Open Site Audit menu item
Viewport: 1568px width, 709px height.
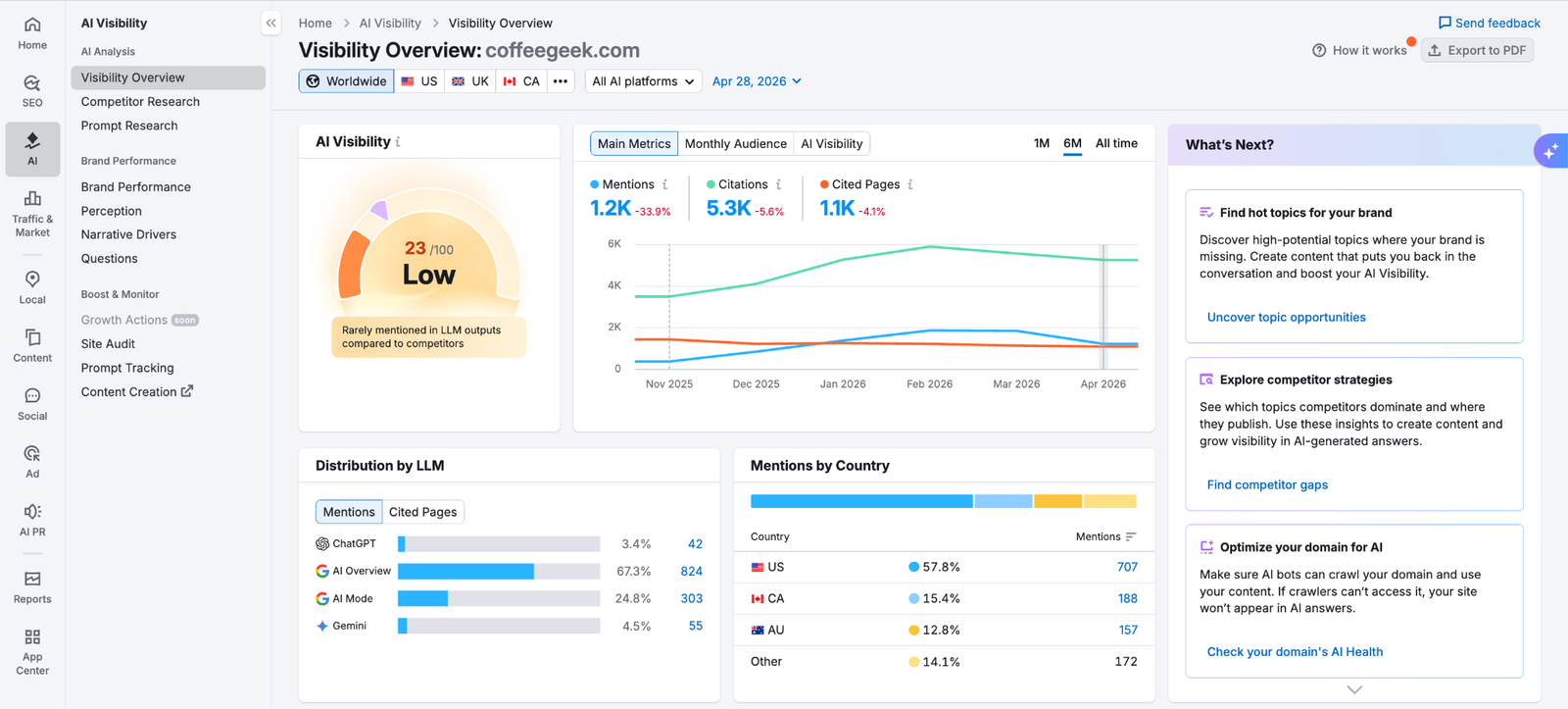[x=168, y=344]
